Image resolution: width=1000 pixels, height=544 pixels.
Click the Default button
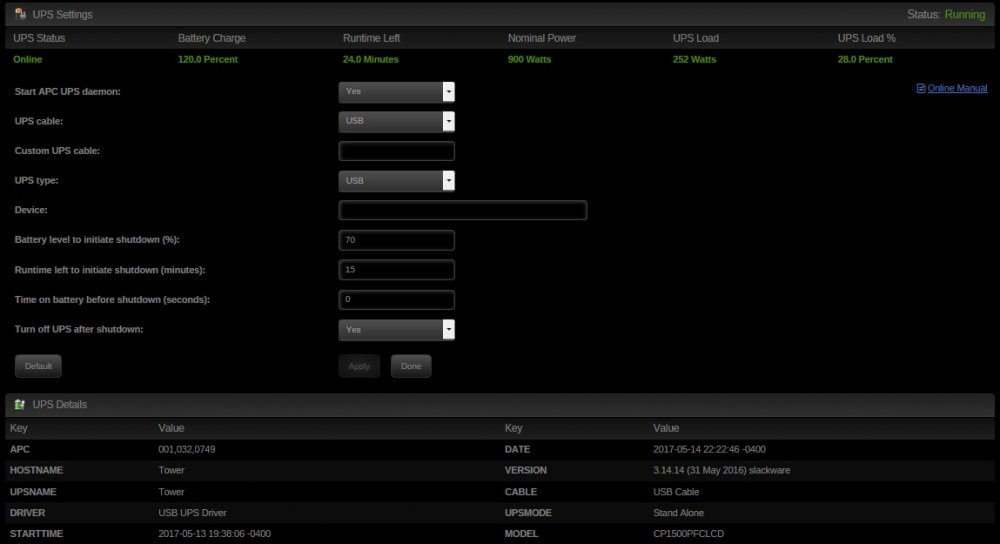38,366
